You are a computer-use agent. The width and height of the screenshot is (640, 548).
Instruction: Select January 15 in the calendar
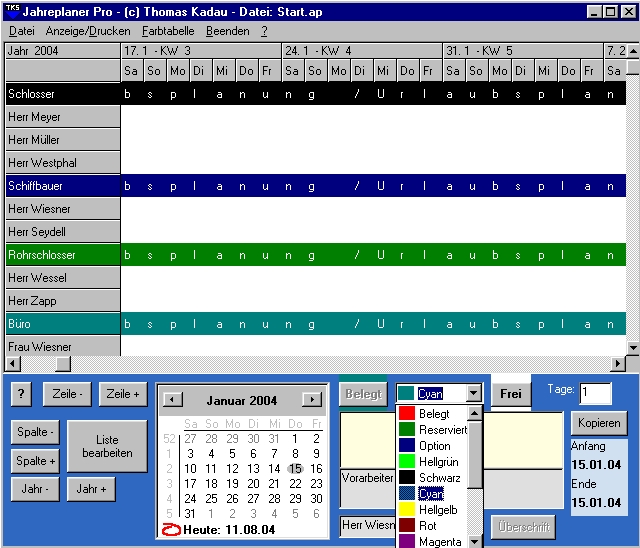click(x=295, y=469)
